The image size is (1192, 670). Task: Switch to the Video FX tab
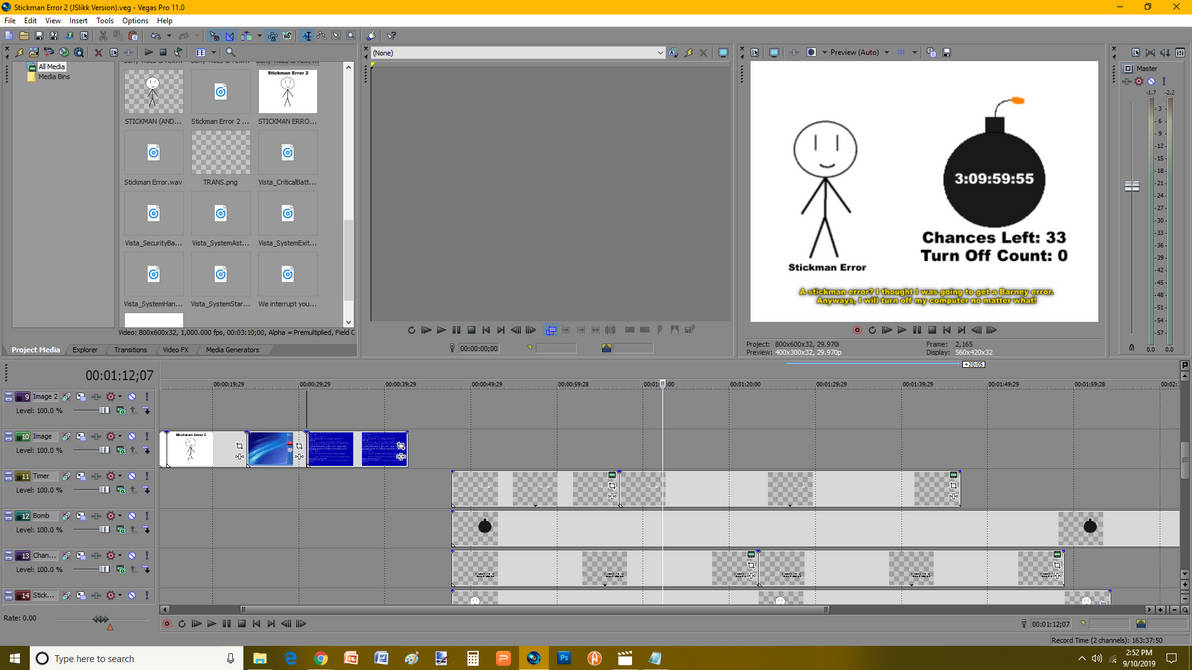(176, 350)
